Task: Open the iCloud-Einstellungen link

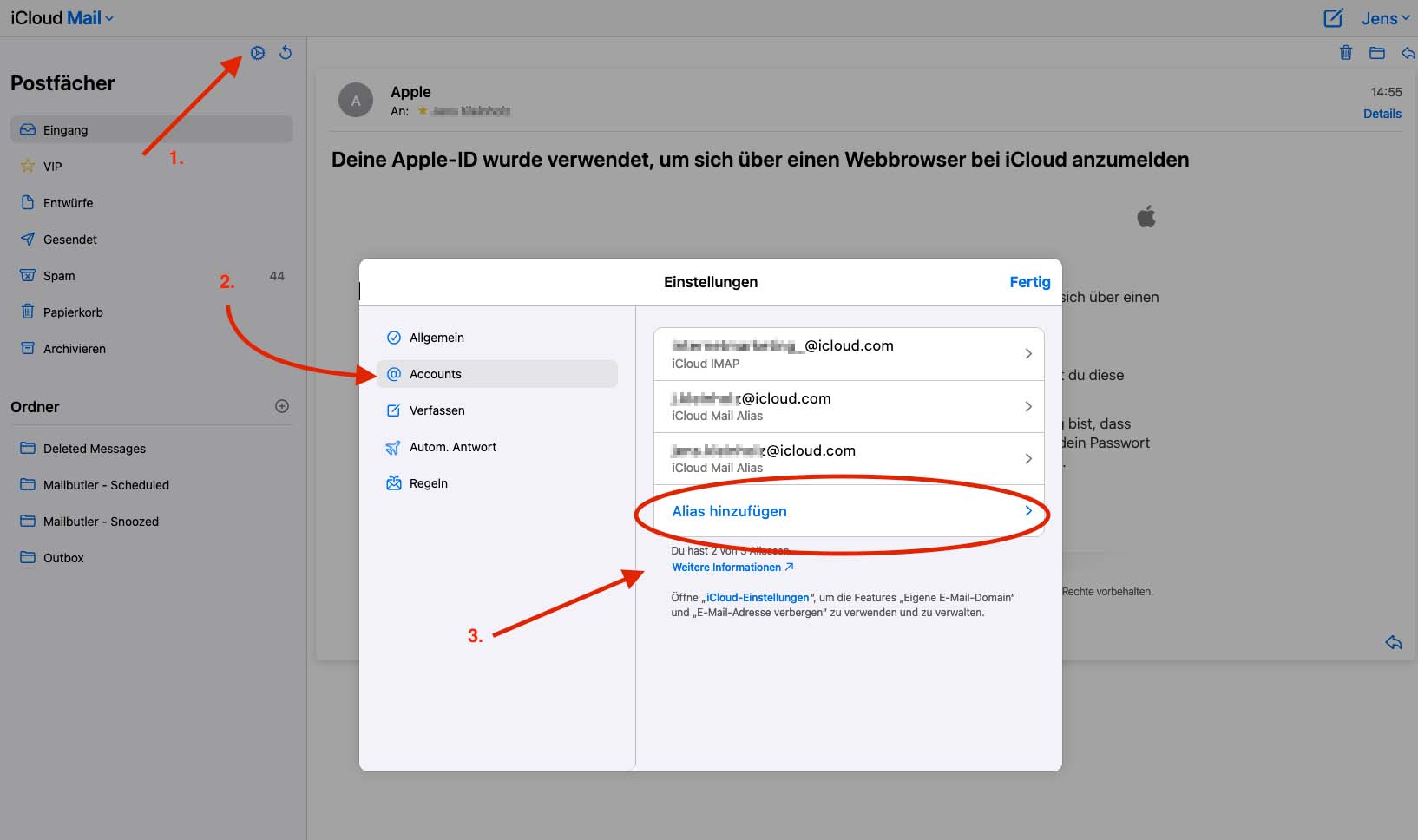Action: [757, 598]
